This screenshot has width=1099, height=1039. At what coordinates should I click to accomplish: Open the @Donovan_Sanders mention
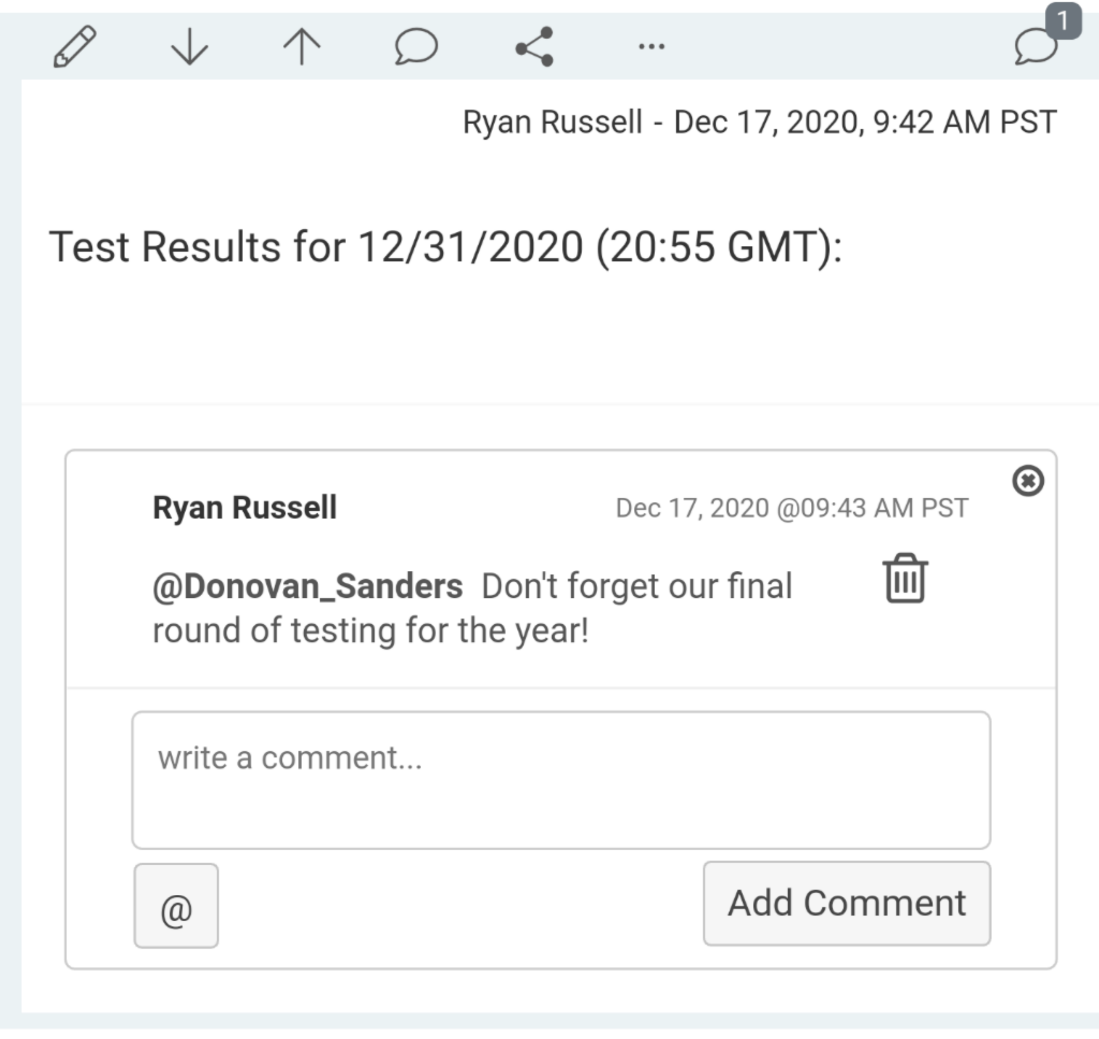pos(308,586)
